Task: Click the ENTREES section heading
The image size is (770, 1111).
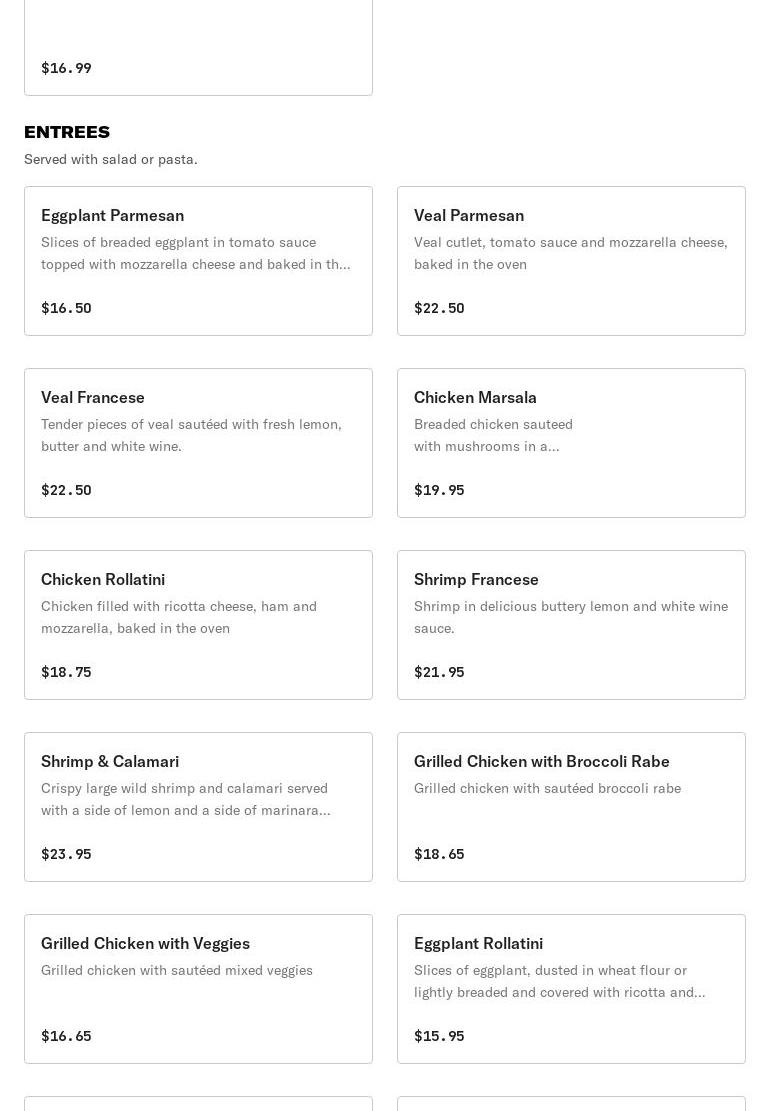Action: (67, 132)
